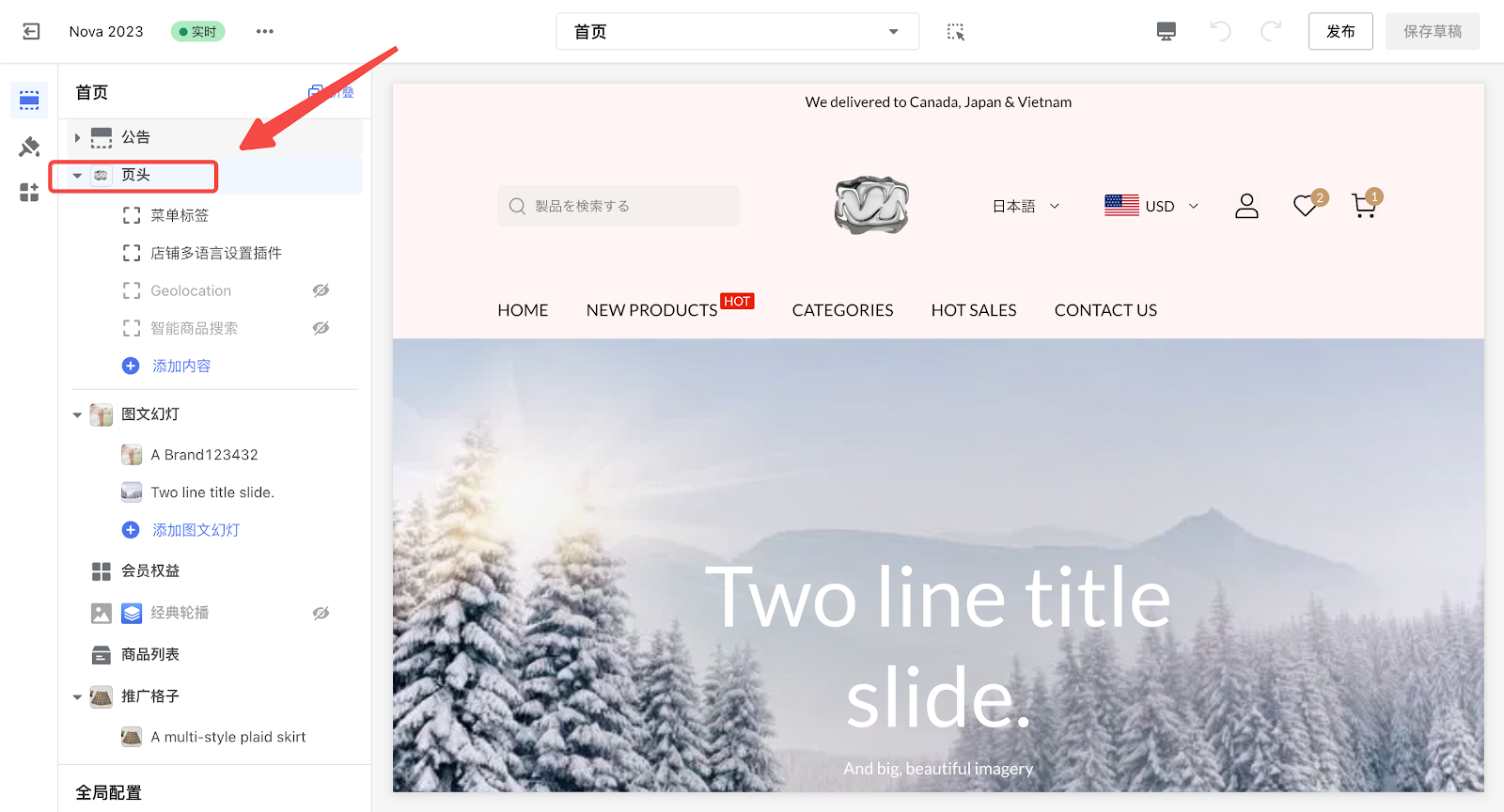The image size is (1504, 812).
Task: Expand the 公告 section tree
Action: [x=77, y=138]
